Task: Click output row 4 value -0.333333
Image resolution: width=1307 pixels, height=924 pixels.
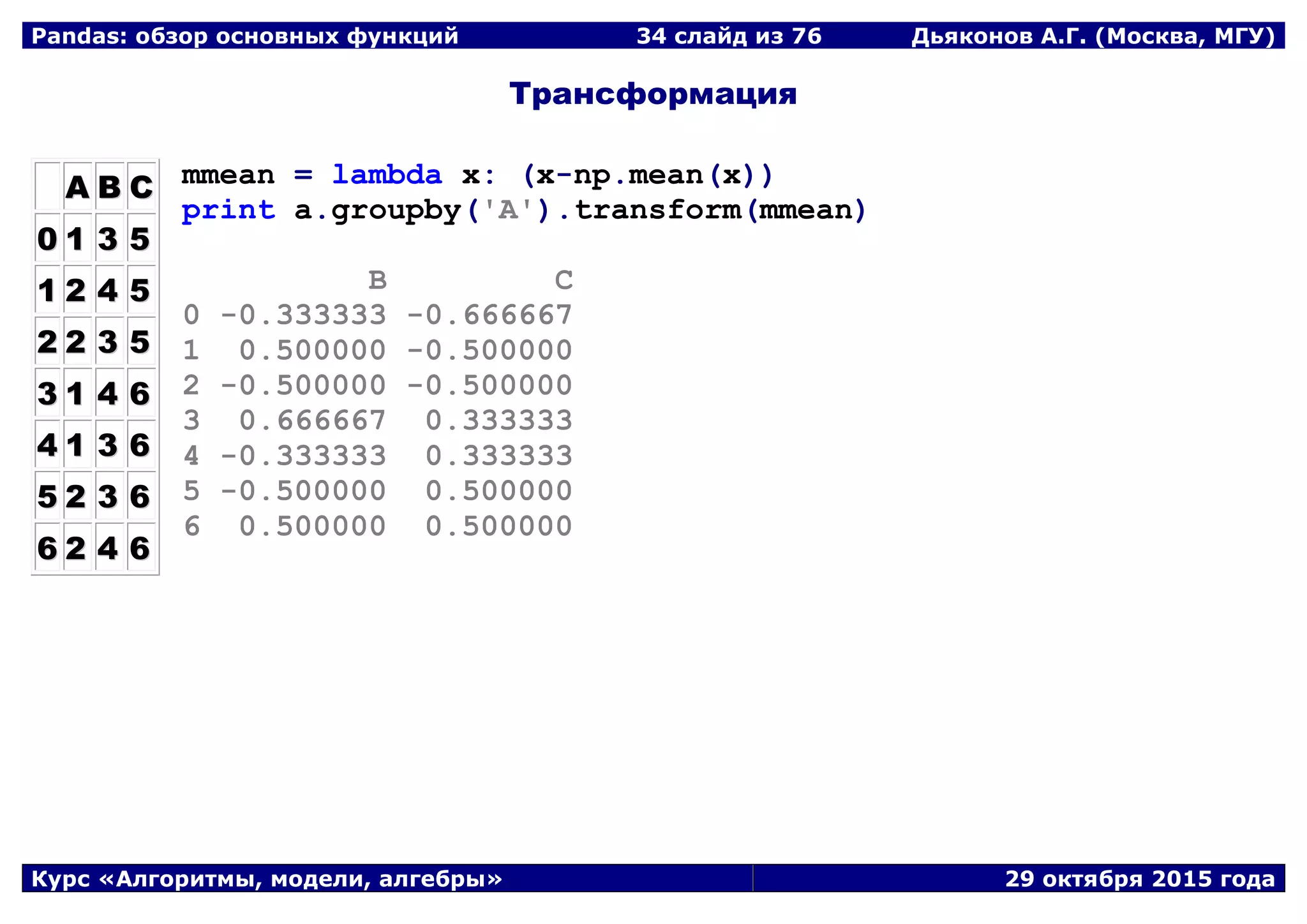Action: pos(303,456)
